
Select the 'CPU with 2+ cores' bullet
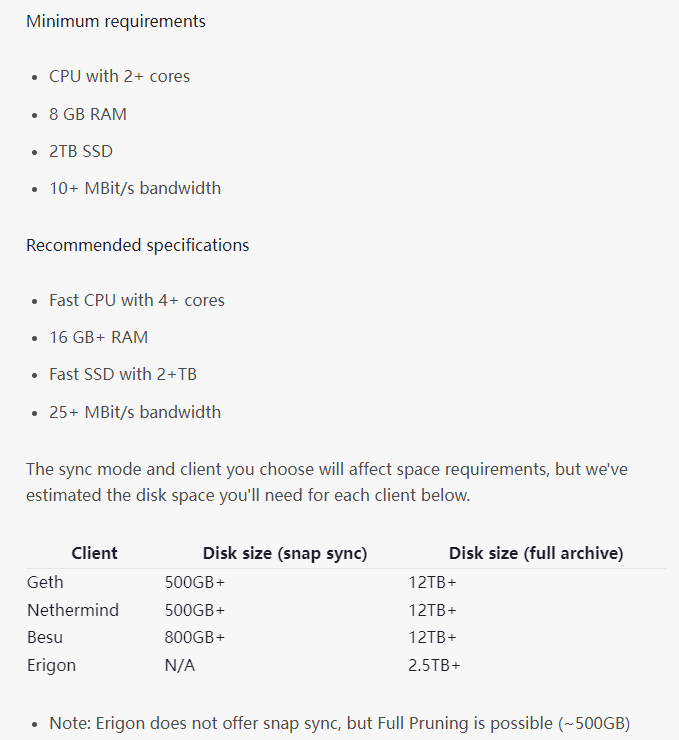[119, 76]
